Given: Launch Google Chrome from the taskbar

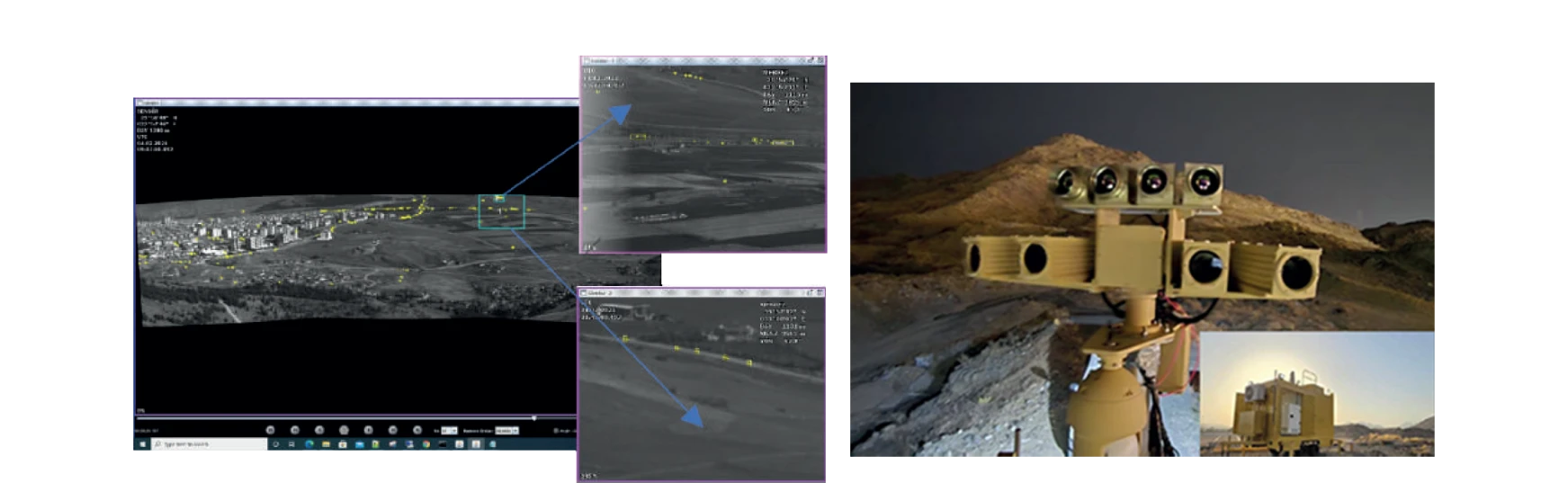Looking at the screenshot, I should (426, 444).
